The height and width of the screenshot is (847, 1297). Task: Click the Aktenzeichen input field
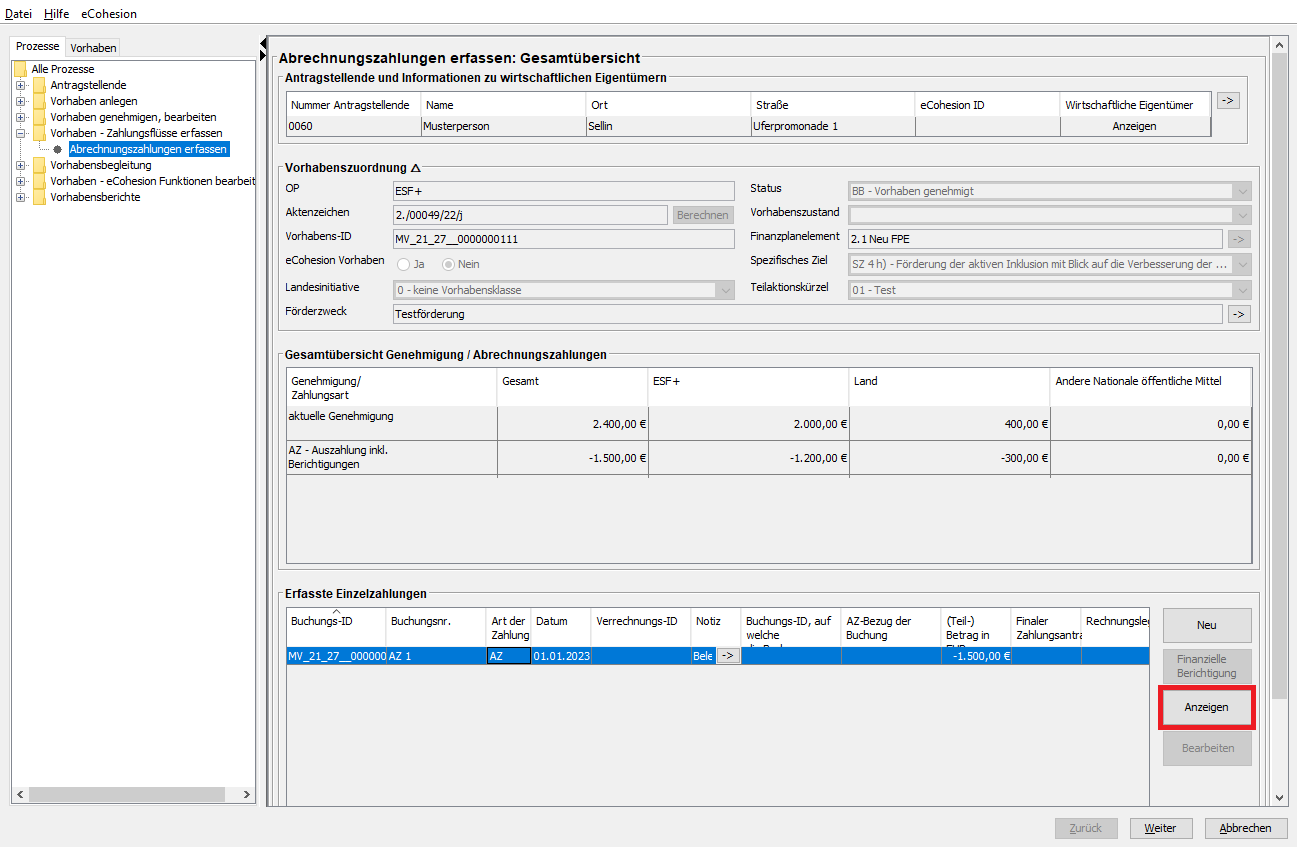(x=530, y=215)
